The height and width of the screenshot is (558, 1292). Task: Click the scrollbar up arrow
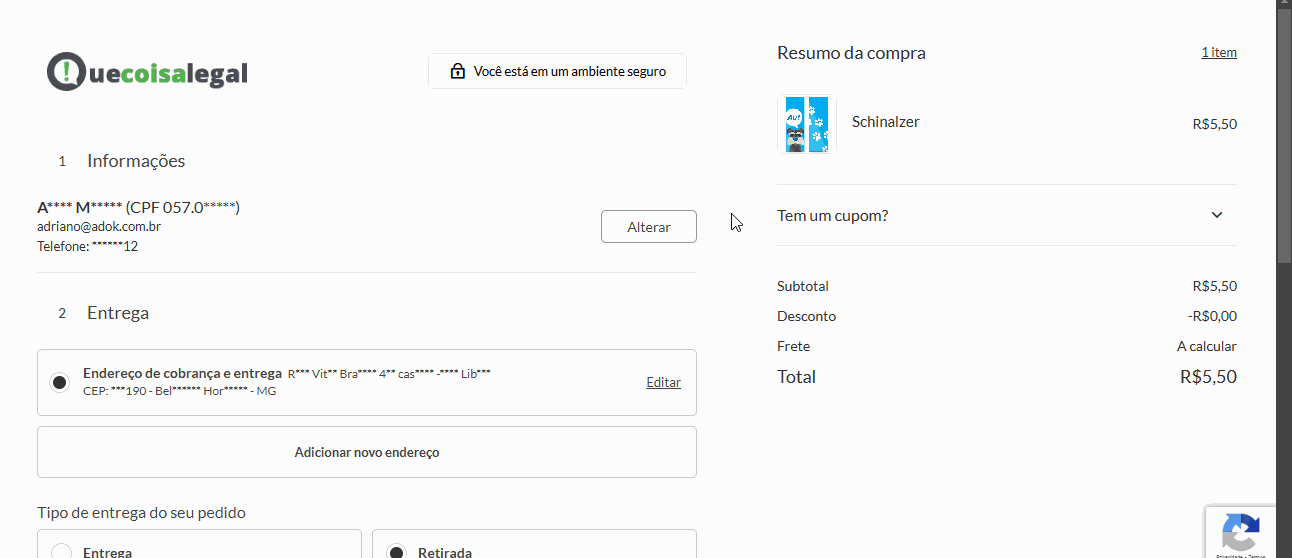pos(1284,6)
